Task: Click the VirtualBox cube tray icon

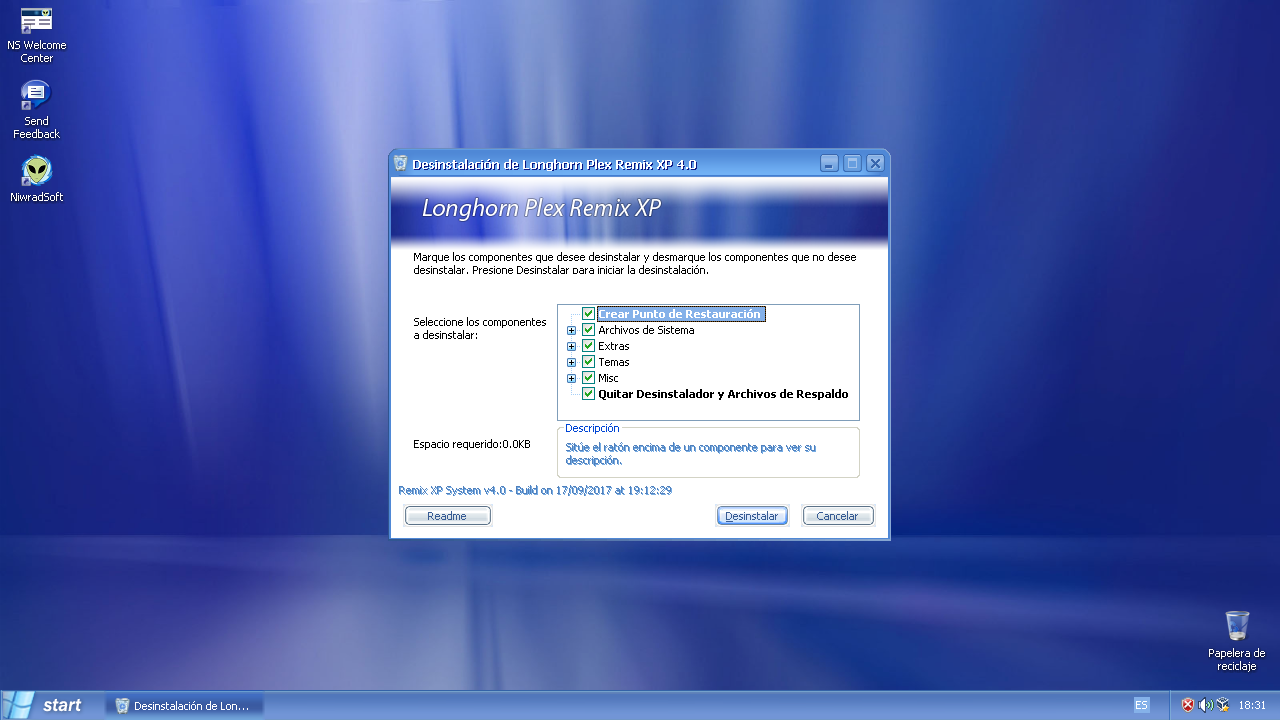Action: [1222, 705]
